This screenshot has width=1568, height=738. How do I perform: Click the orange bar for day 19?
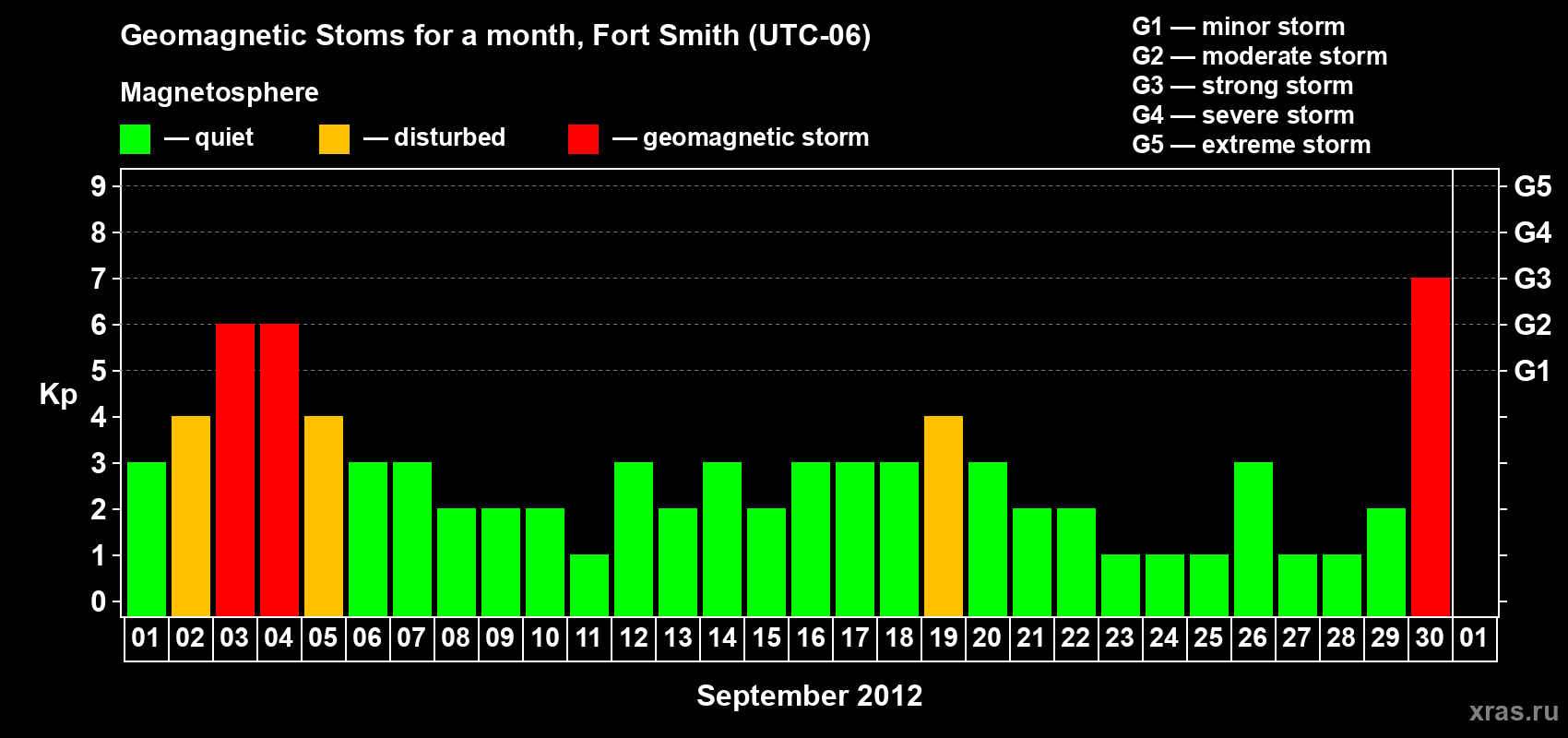(944, 516)
